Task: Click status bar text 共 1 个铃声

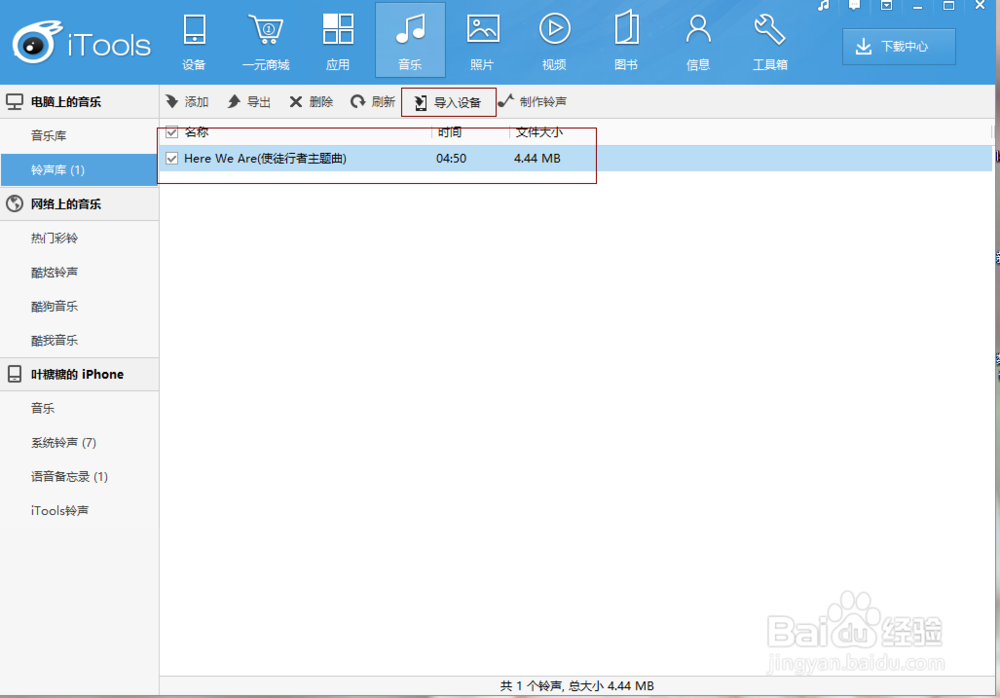Action: (x=531, y=686)
